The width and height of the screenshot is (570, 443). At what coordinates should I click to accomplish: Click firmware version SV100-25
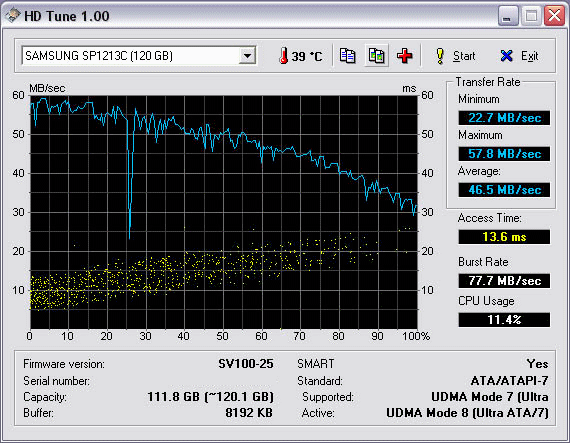tap(246, 364)
